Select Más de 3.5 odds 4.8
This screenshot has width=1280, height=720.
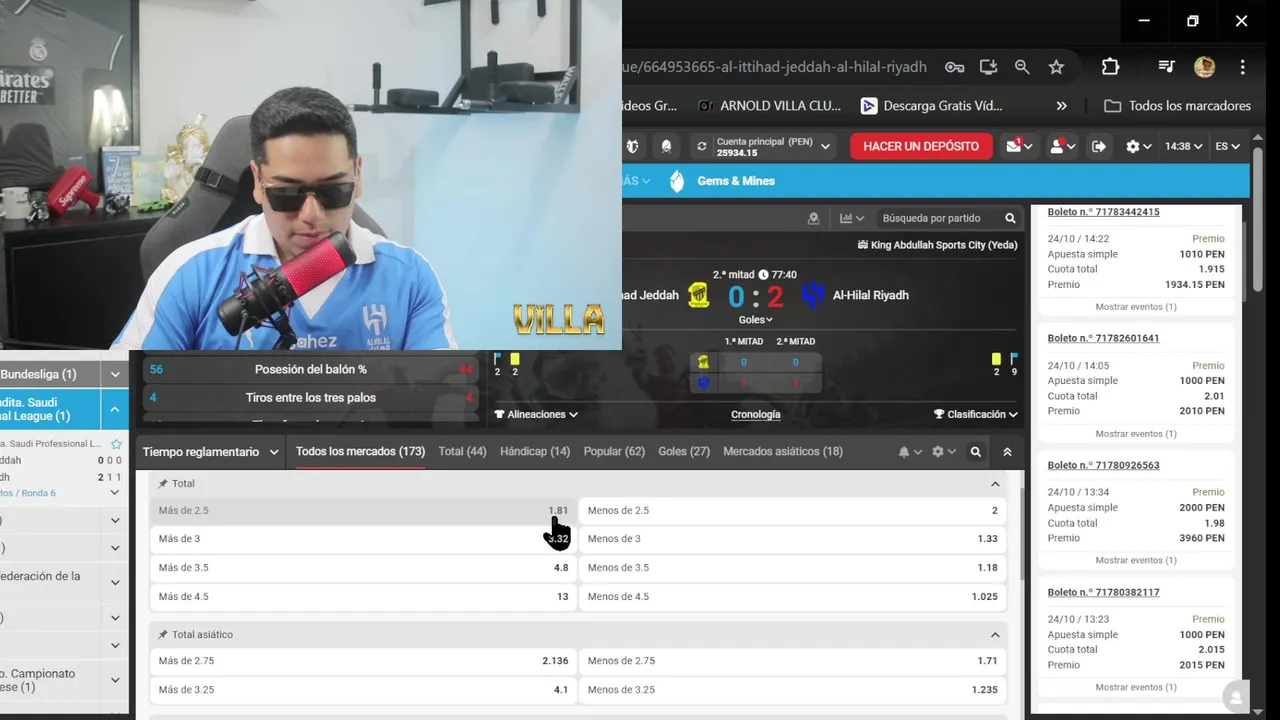point(363,568)
